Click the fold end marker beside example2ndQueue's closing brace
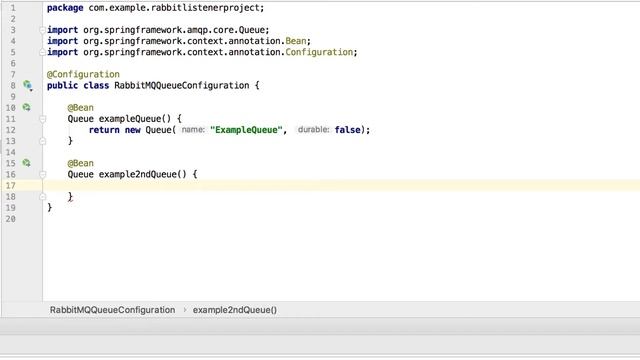640x360 pixels. click(x=42, y=197)
